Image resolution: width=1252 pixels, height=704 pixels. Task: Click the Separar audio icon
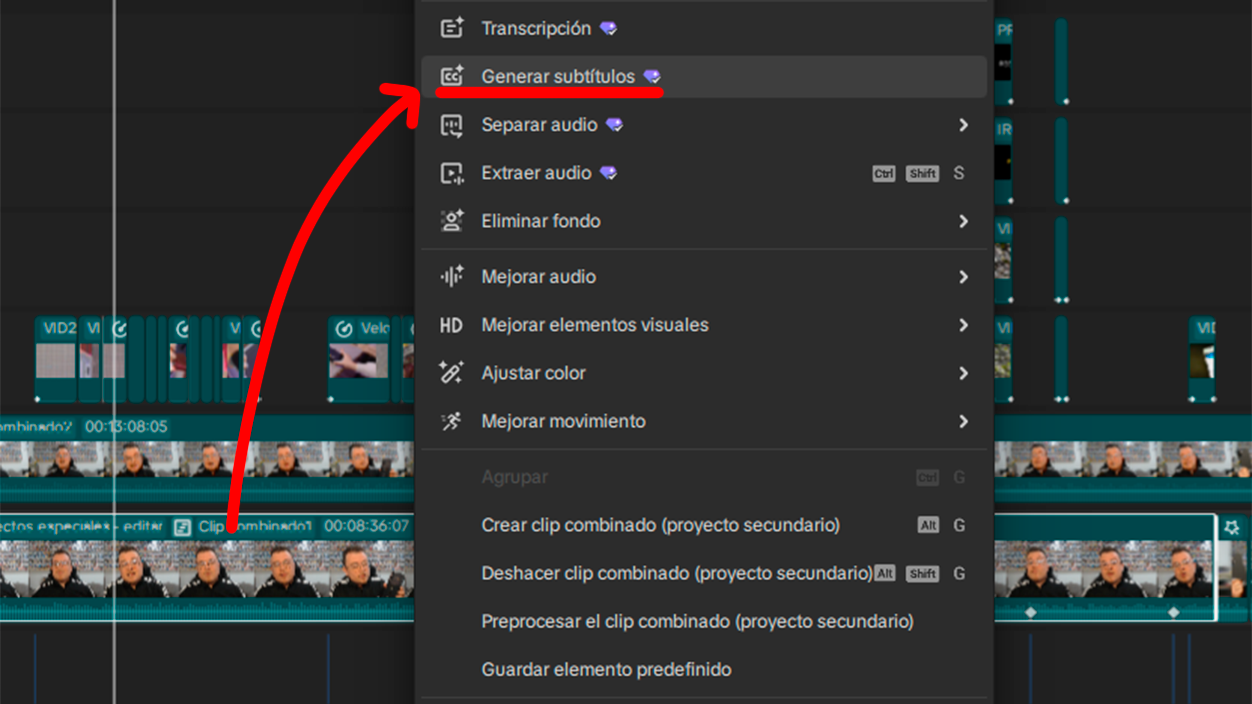pos(451,124)
